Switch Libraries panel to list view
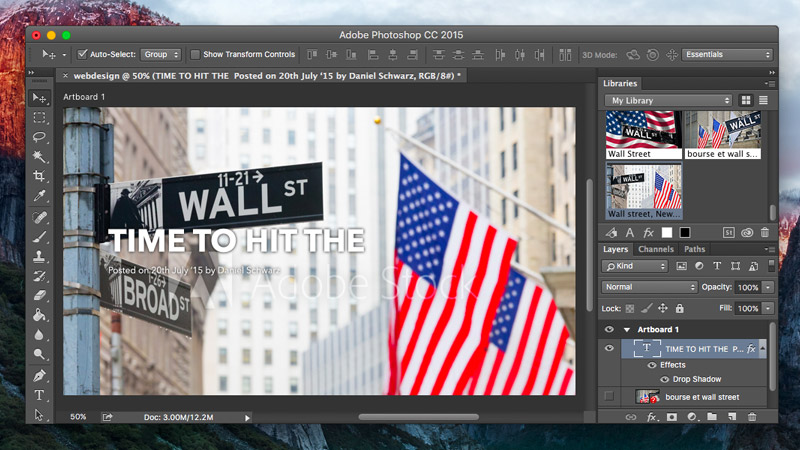800x450 pixels. 763,101
